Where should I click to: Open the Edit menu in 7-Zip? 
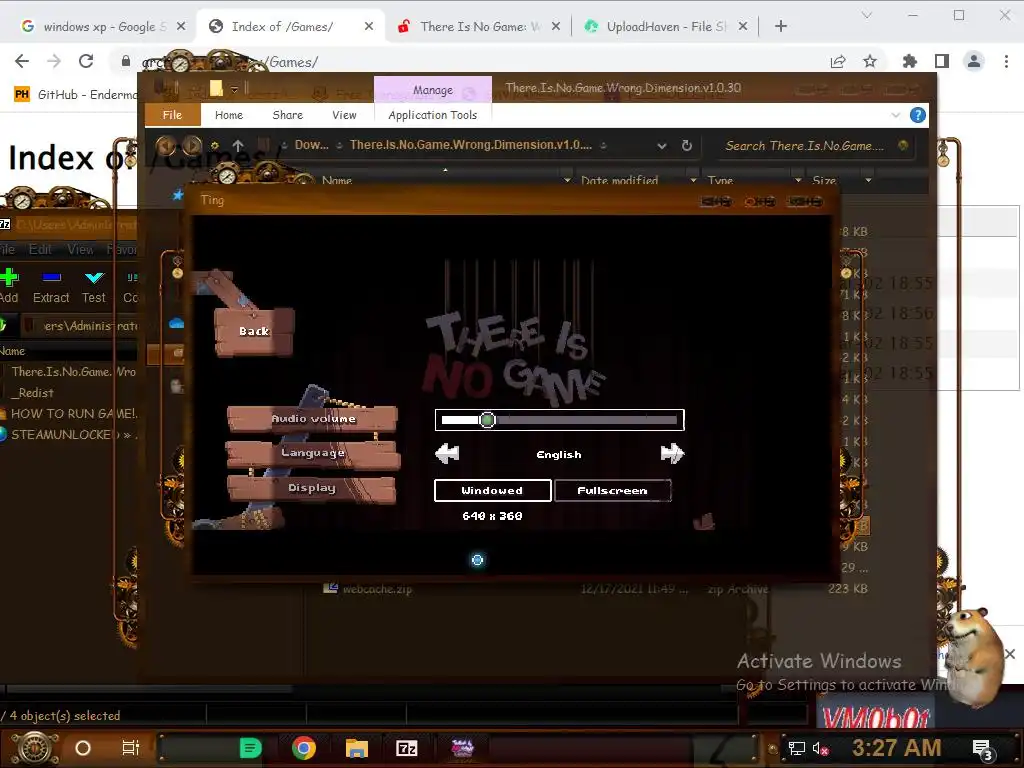coord(40,249)
